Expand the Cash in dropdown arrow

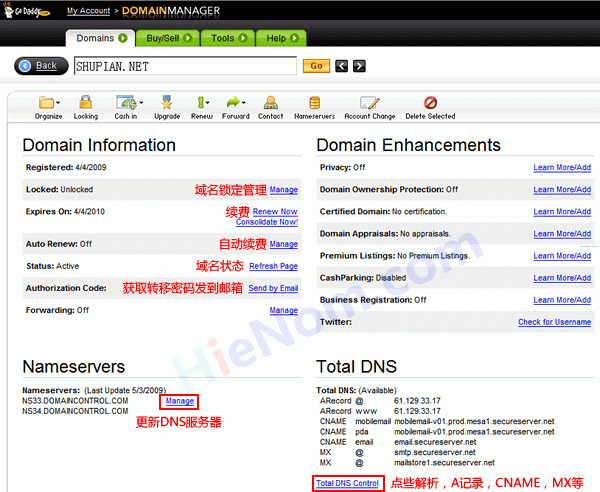141,103
